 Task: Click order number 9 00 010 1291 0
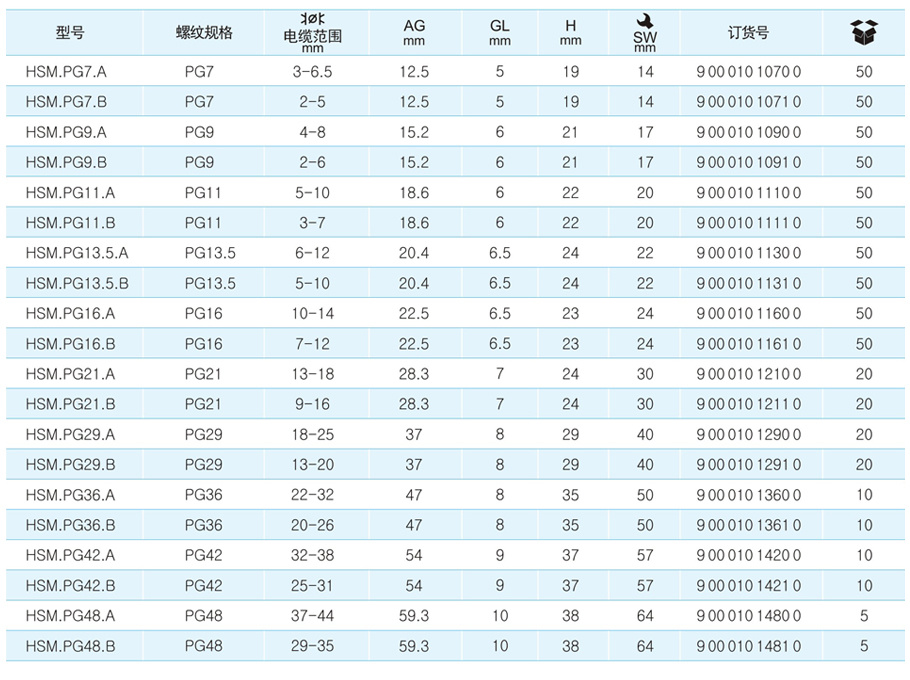[749, 465]
